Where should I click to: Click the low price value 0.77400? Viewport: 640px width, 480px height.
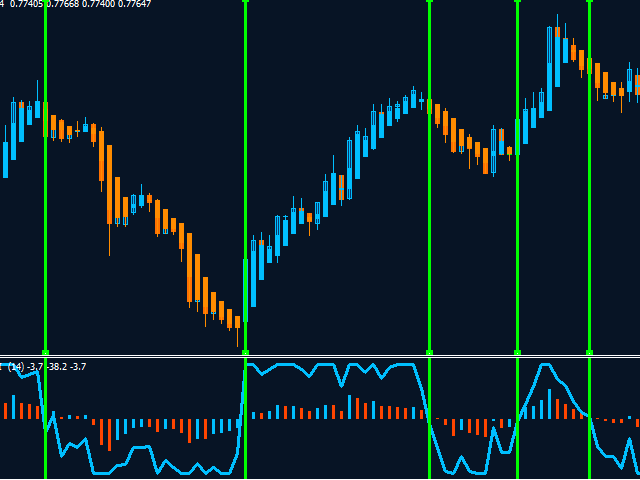click(x=100, y=4)
